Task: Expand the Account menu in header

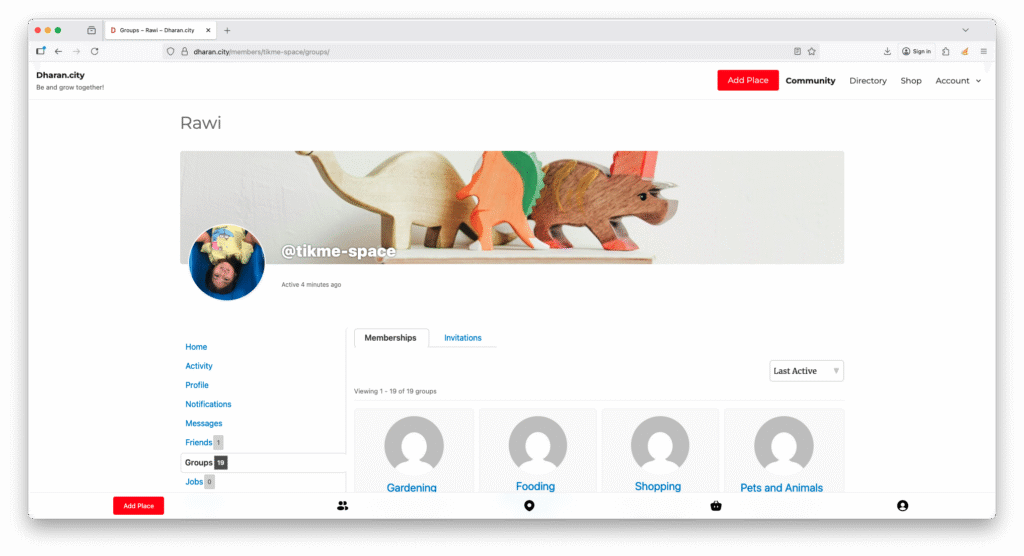Action: pyautogui.click(x=958, y=81)
